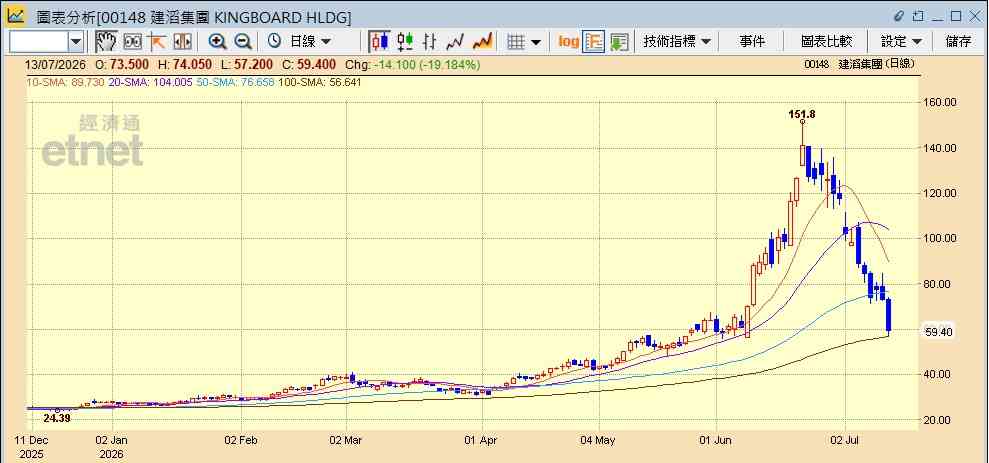Click the 01 Jun date axis label
Image resolution: width=989 pixels, height=463 pixels.
tap(717, 440)
